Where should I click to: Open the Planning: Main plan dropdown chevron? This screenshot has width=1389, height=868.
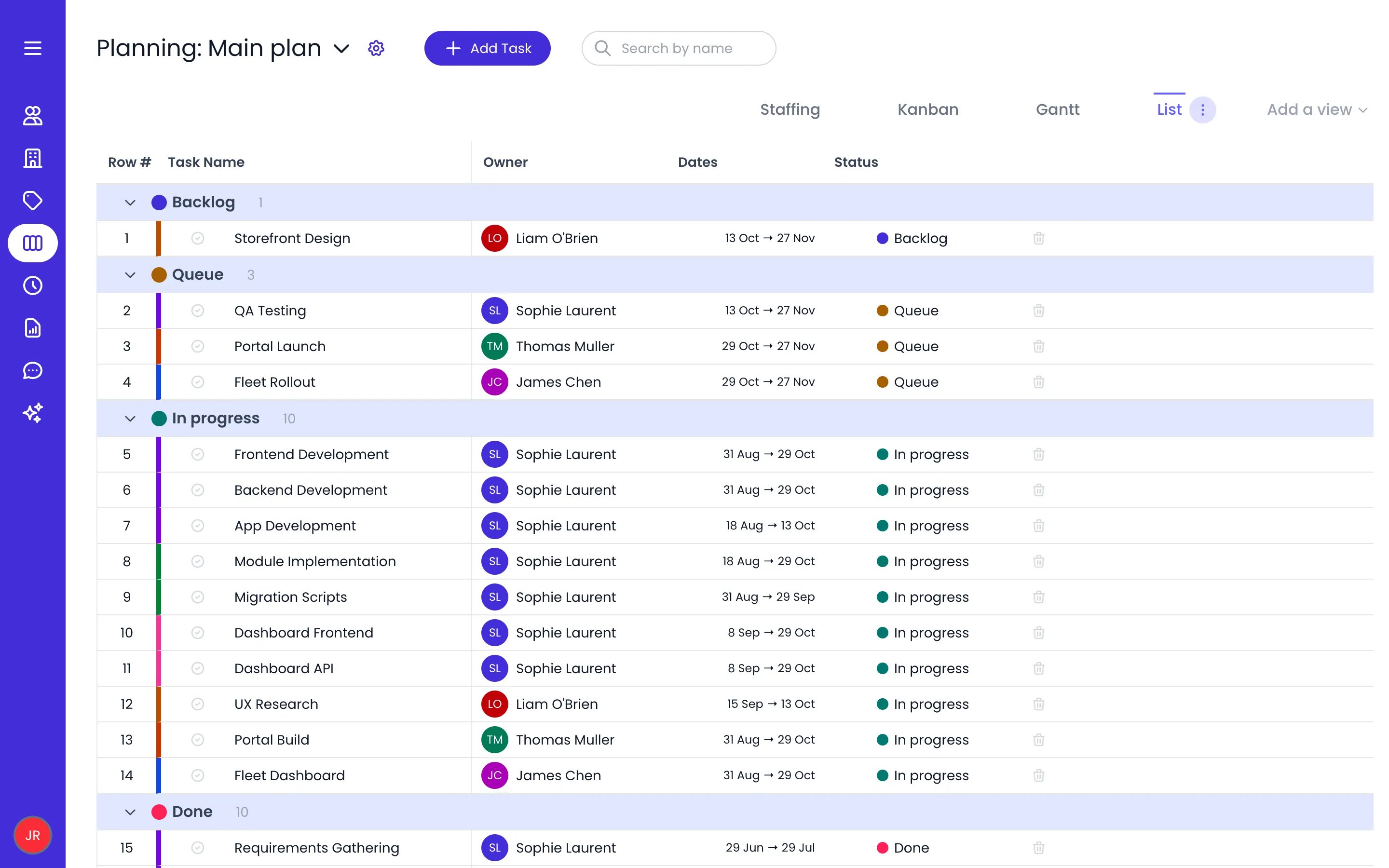point(341,49)
